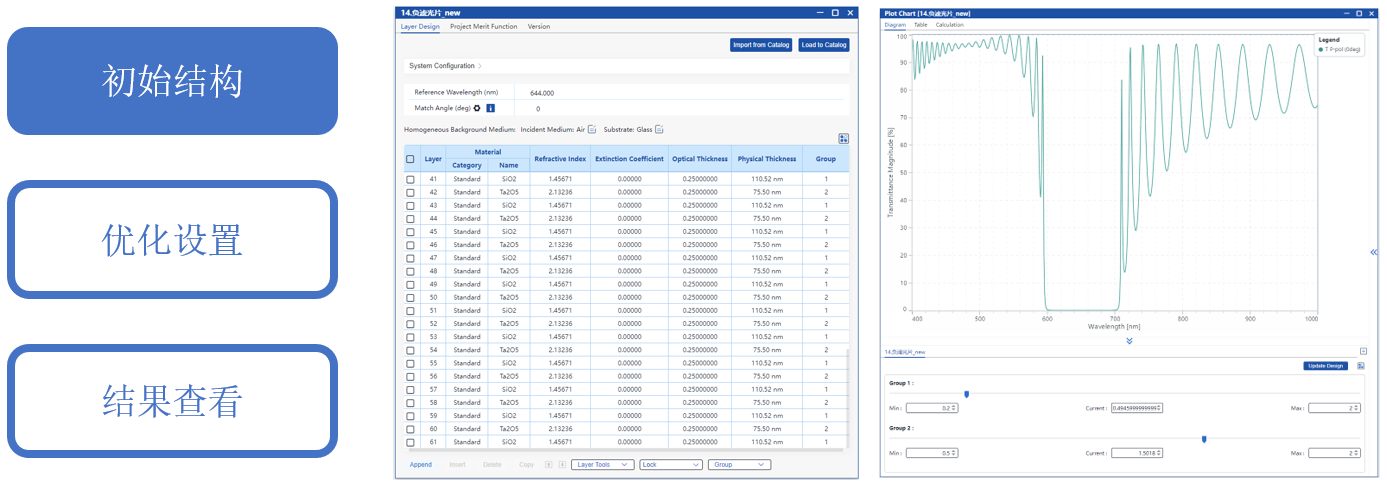Click the table column settings icon

pyautogui.click(x=843, y=139)
